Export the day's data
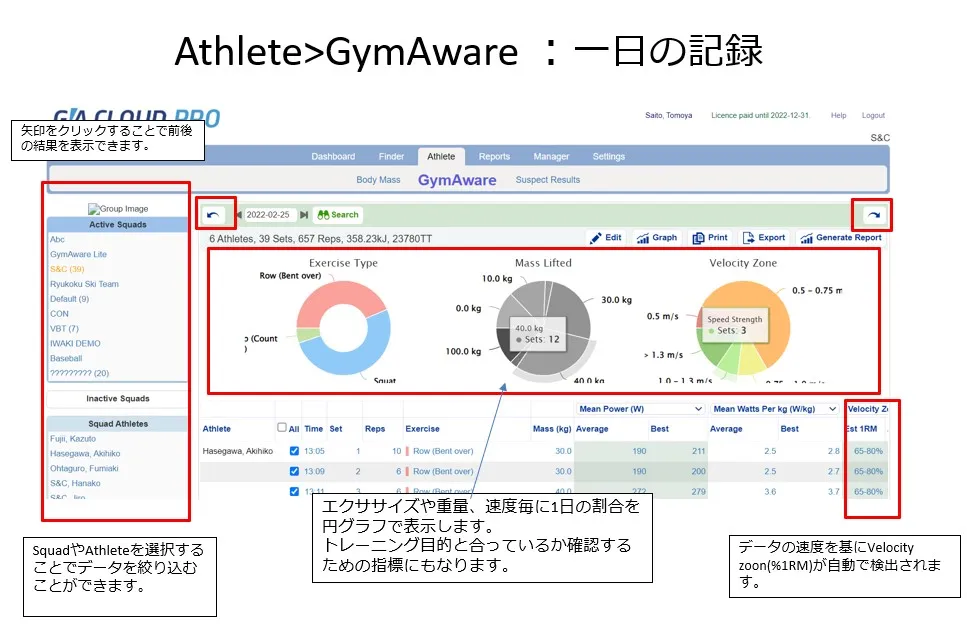 pyautogui.click(x=764, y=238)
